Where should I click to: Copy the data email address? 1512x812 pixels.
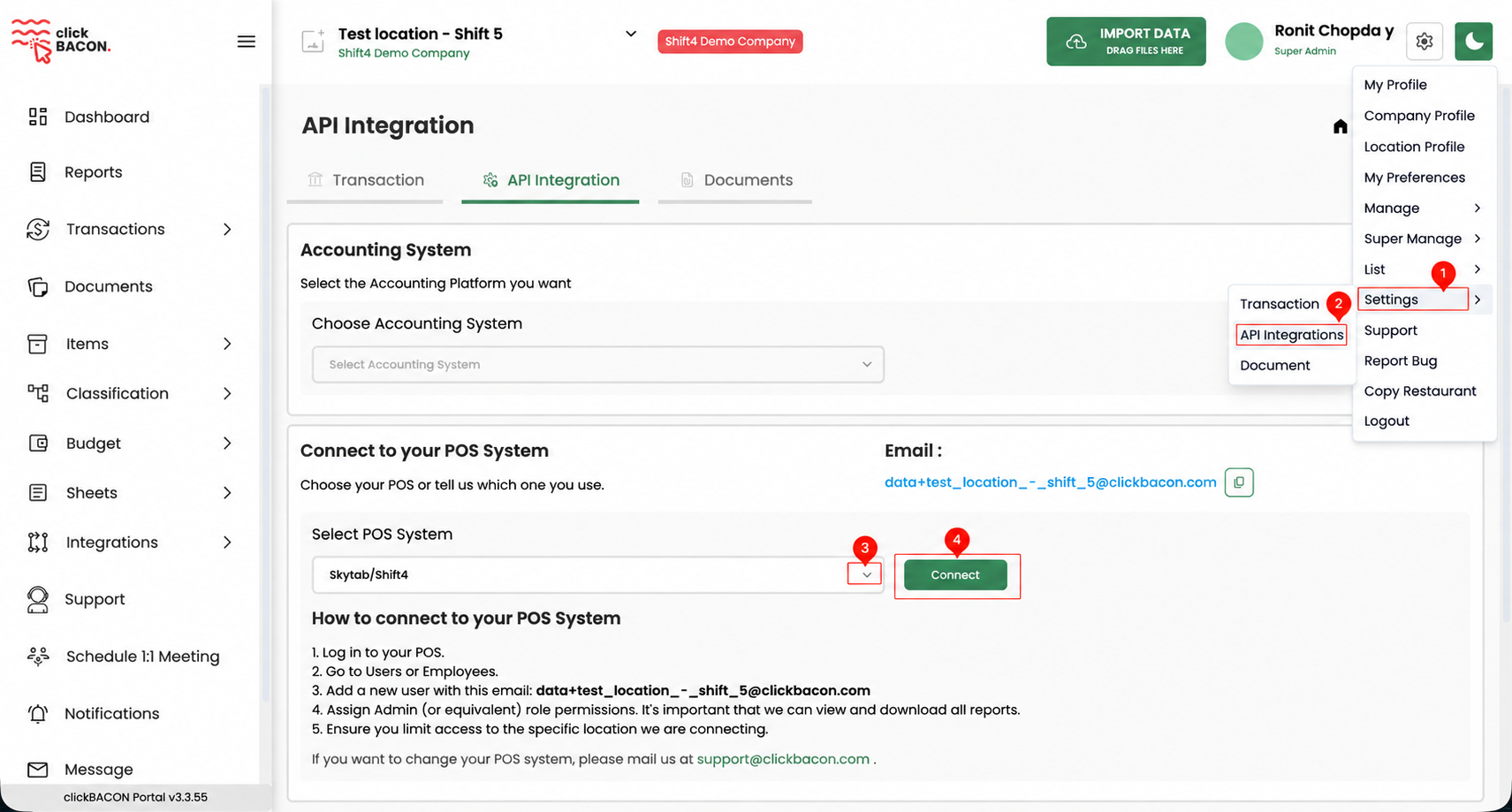point(1239,482)
